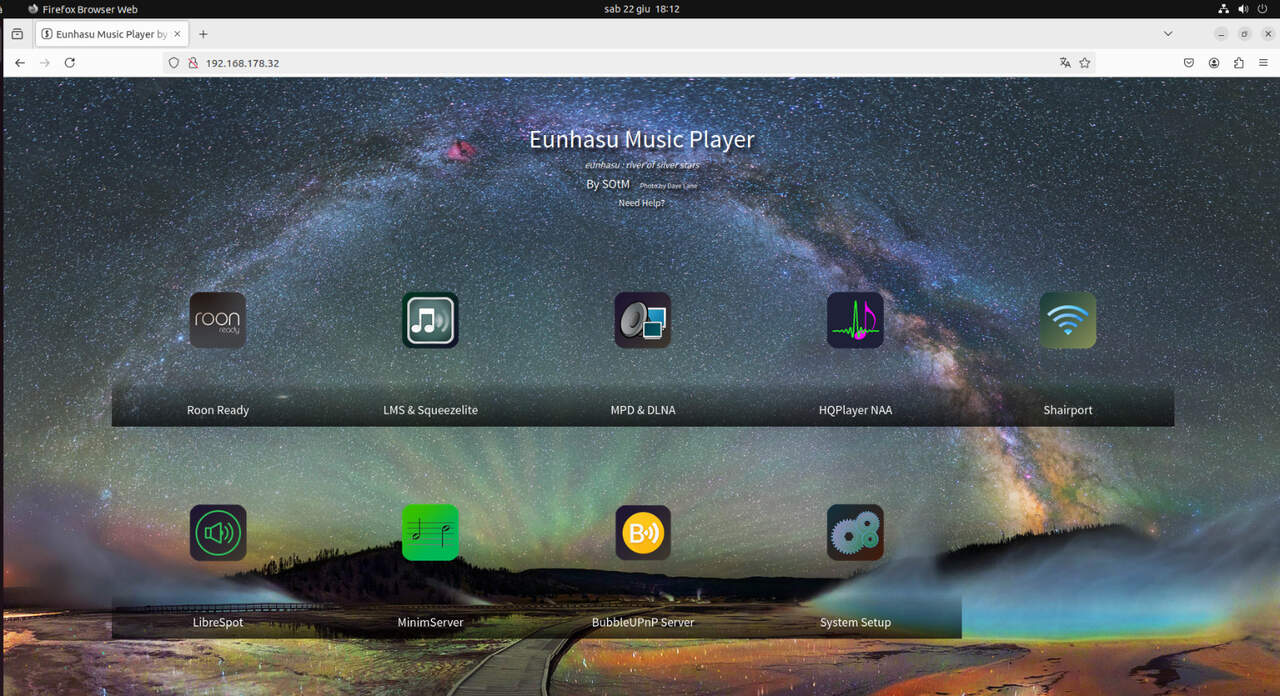Click the shield tracking protection icon
Image resolution: width=1280 pixels, height=696 pixels.
point(174,63)
